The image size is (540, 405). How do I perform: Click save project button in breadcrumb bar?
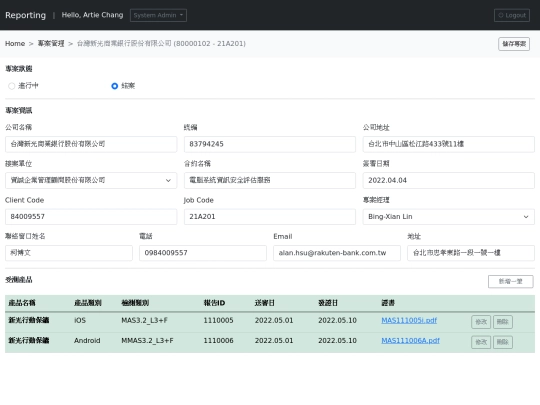pos(514,44)
